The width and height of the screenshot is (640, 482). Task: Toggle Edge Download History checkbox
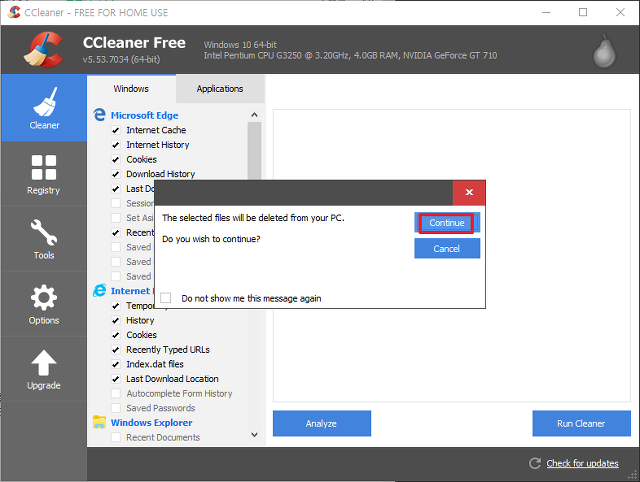pos(116,174)
